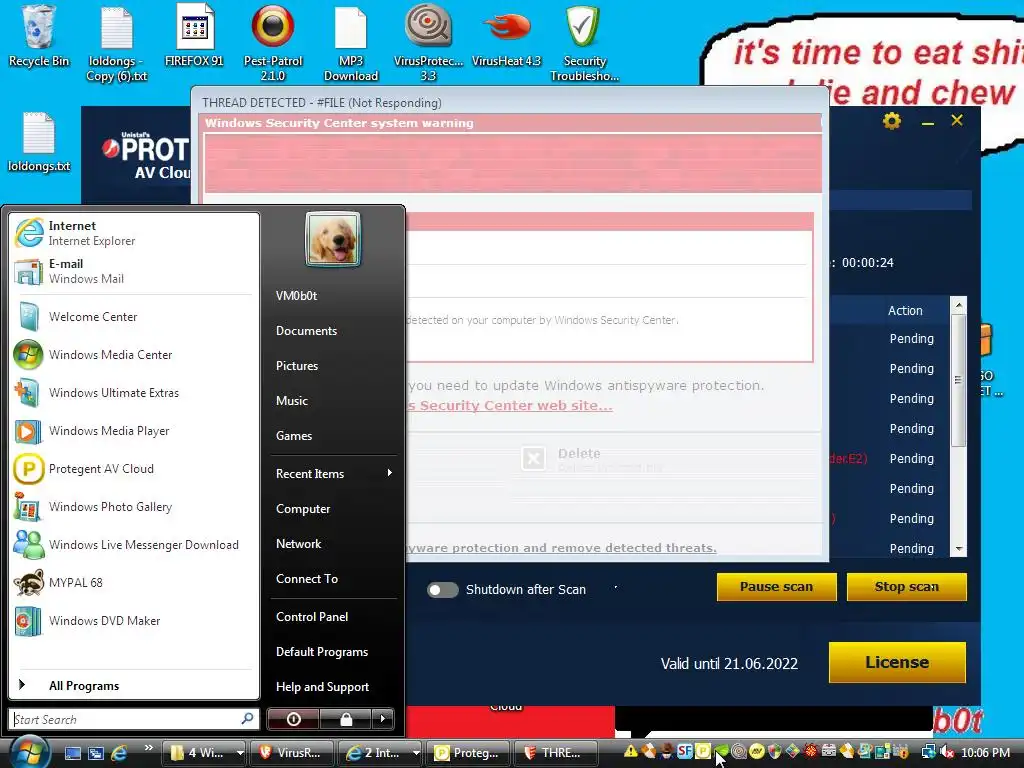Click the golden retriever user picture

click(333, 239)
